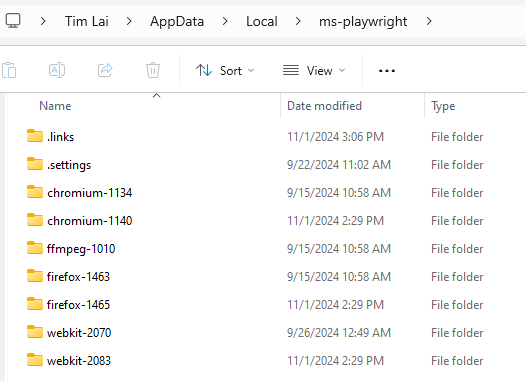The image size is (526, 381).
Task: Click date modified of firefox-1465 row
Action: coord(335,305)
